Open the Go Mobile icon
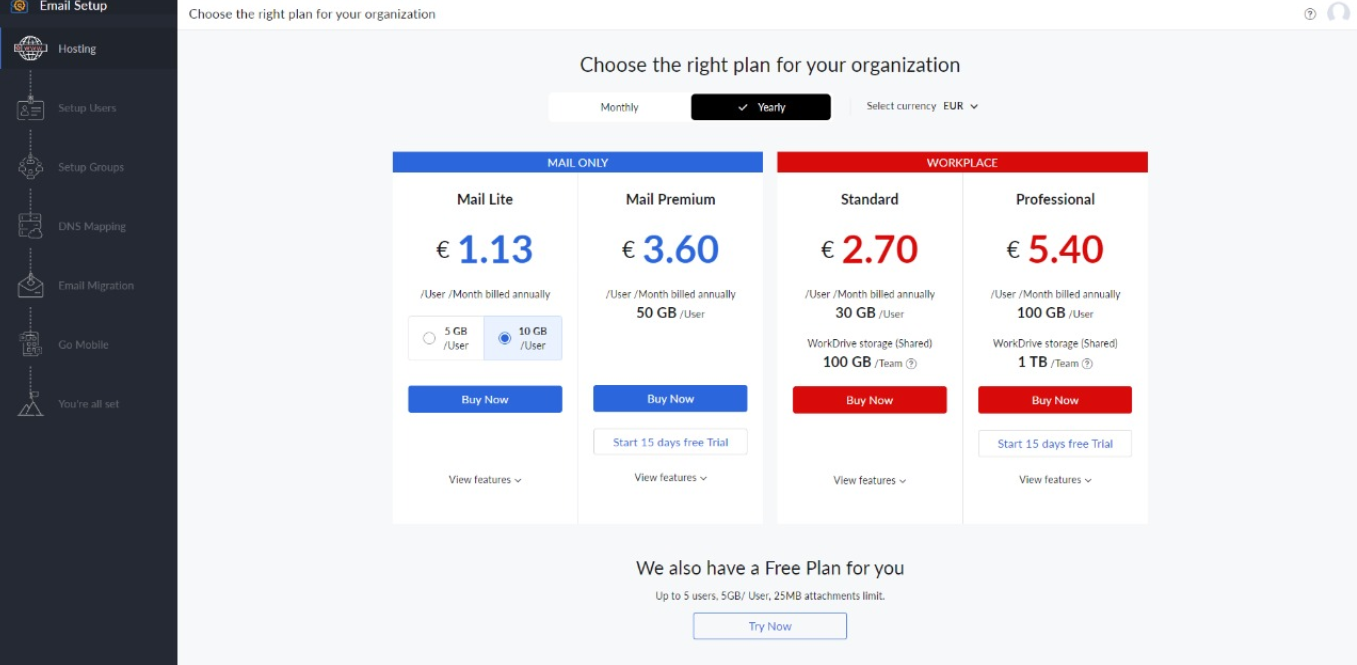This screenshot has height=665, width=1357. (31, 344)
